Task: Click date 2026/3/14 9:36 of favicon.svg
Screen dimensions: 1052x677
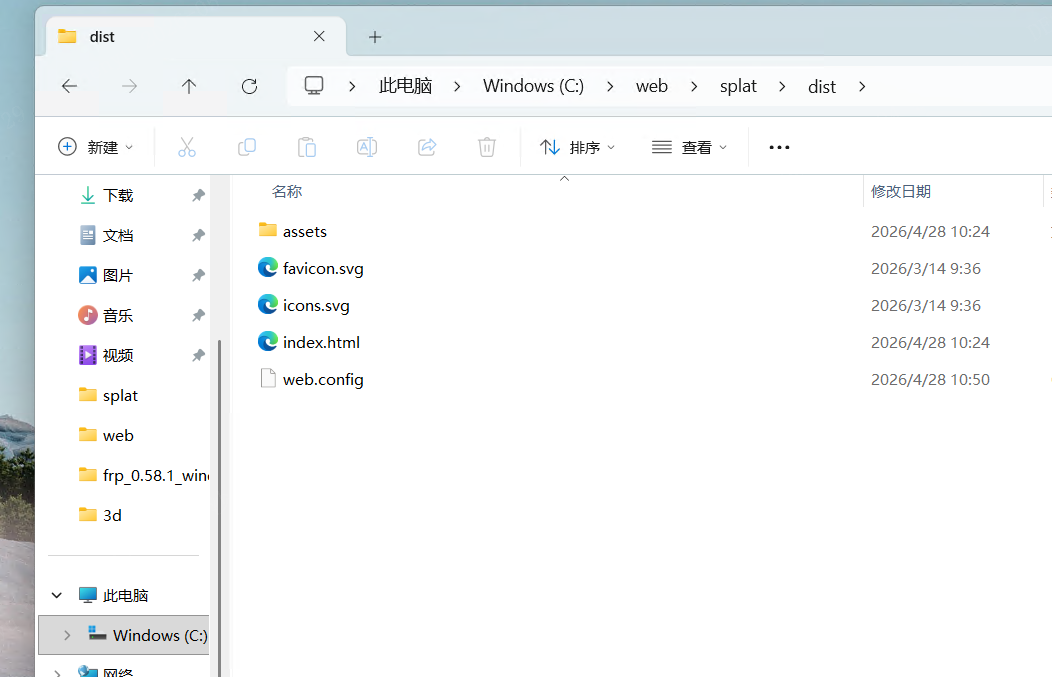Action: point(925,268)
